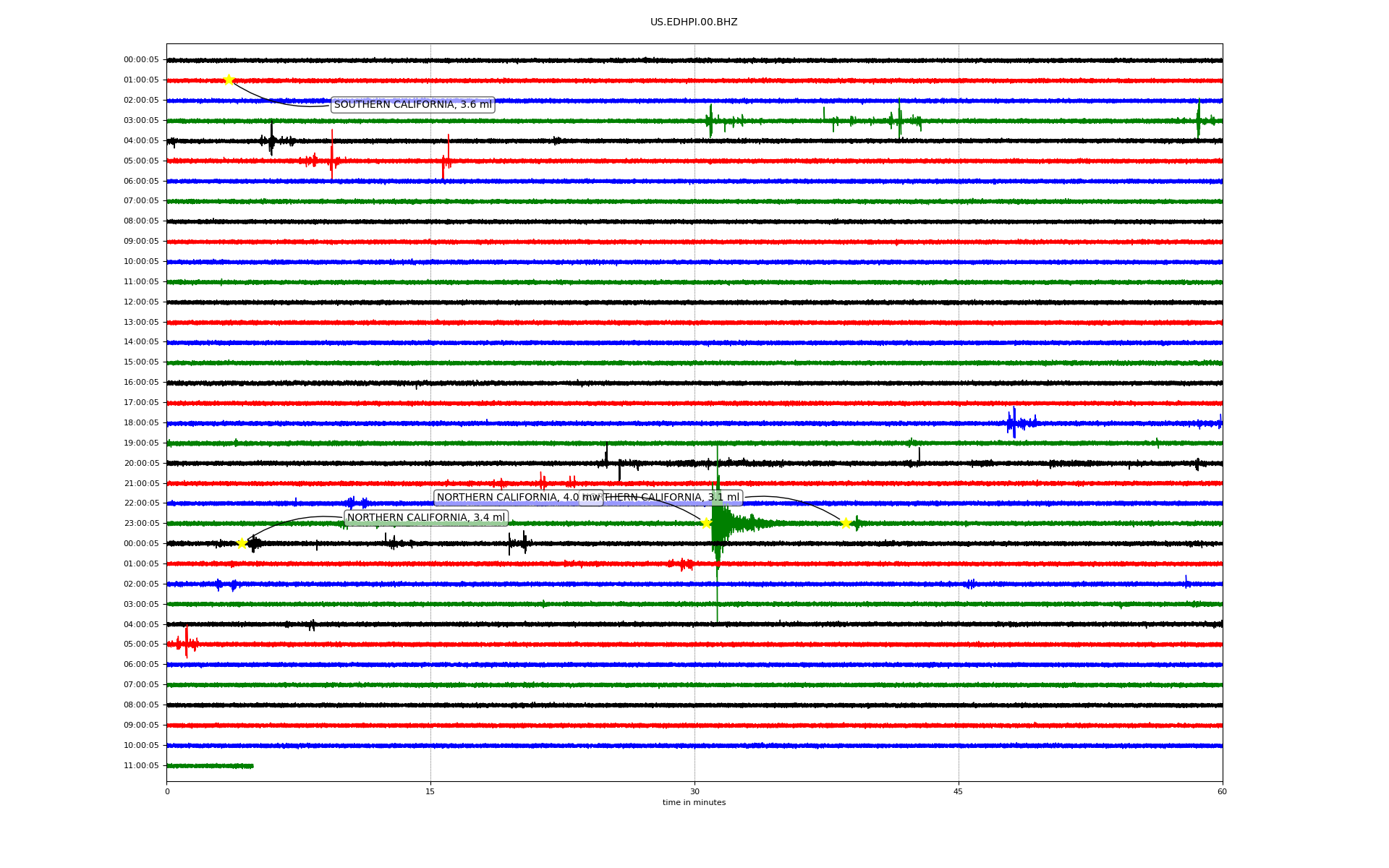
Task: Click the yellow star on the red 01:00:05 trace
Action: [x=229, y=80]
